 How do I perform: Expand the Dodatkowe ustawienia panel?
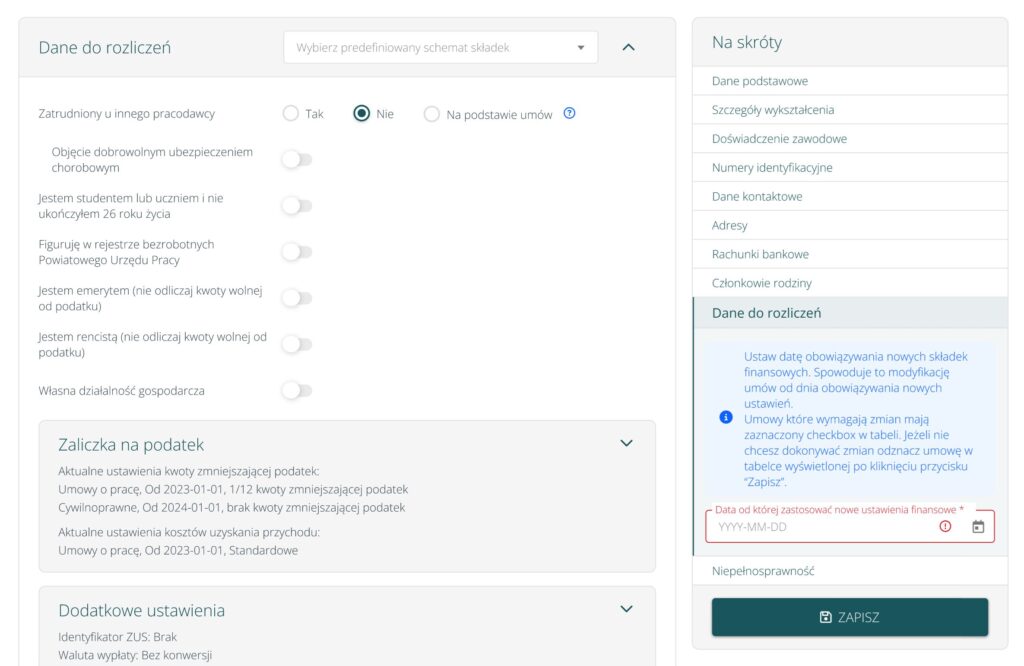click(626, 609)
